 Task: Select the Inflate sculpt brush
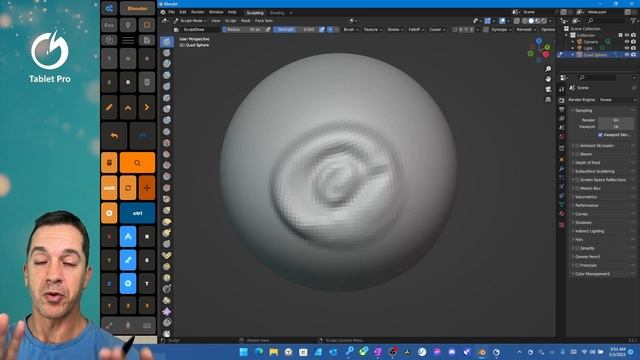point(167,109)
